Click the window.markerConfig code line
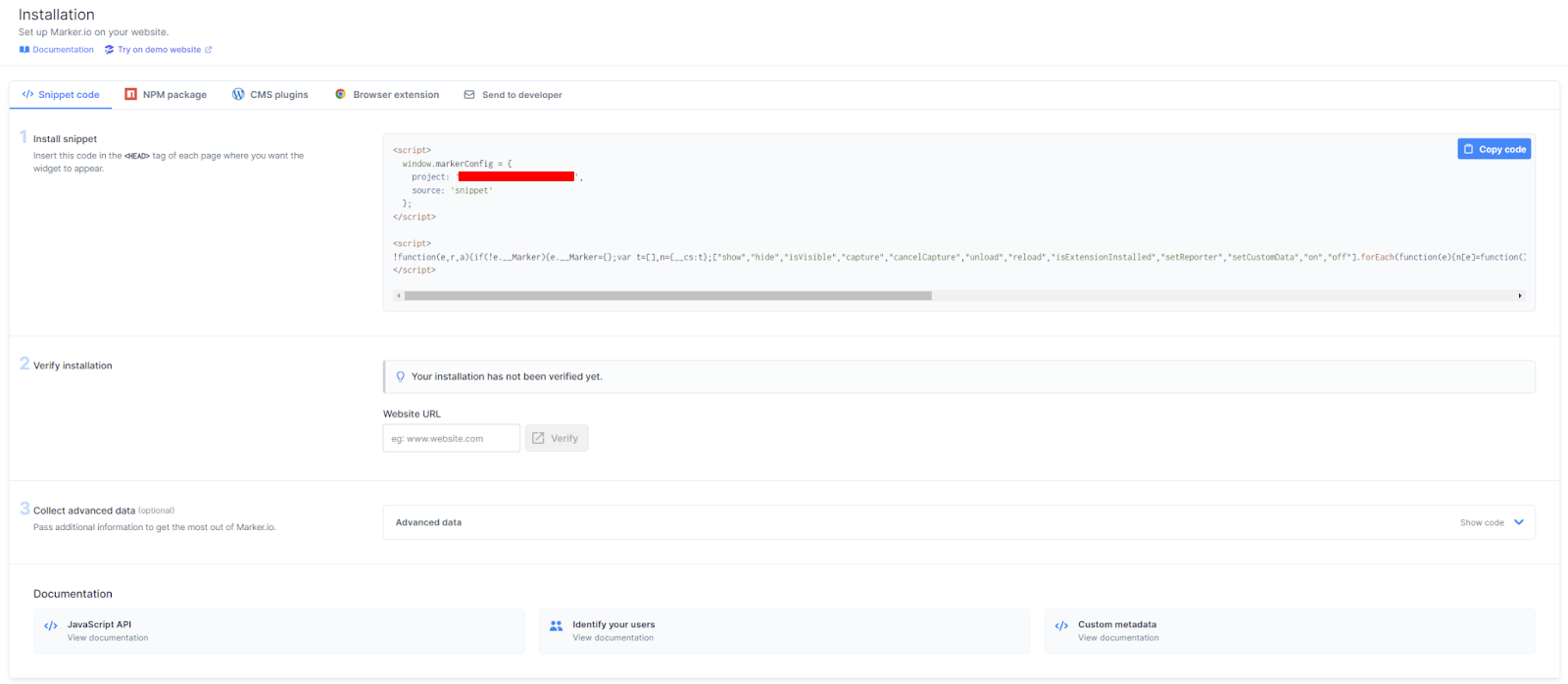The width and height of the screenshot is (1568, 684). tap(457, 164)
